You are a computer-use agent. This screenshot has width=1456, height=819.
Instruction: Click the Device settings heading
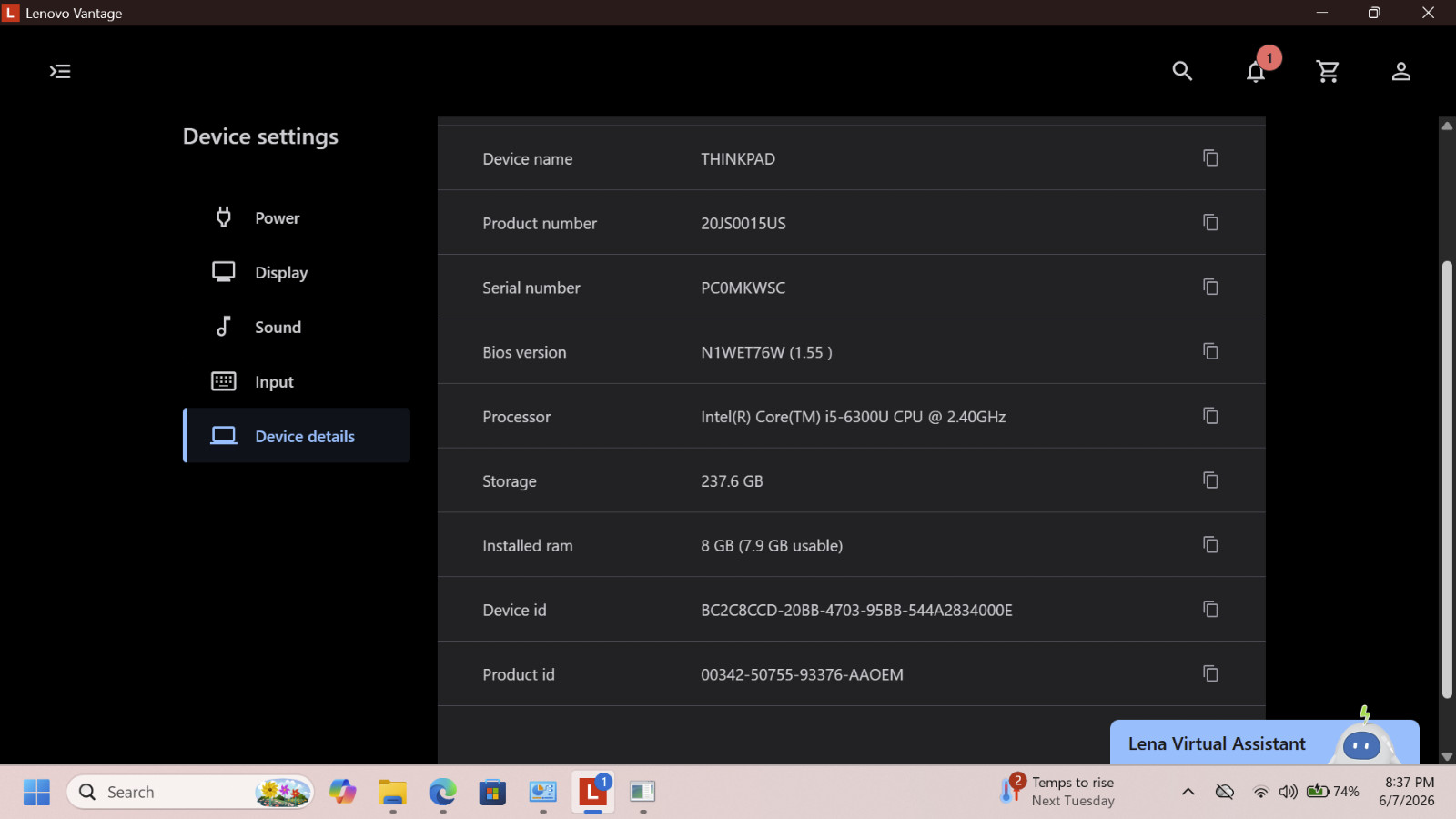pos(260,136)
